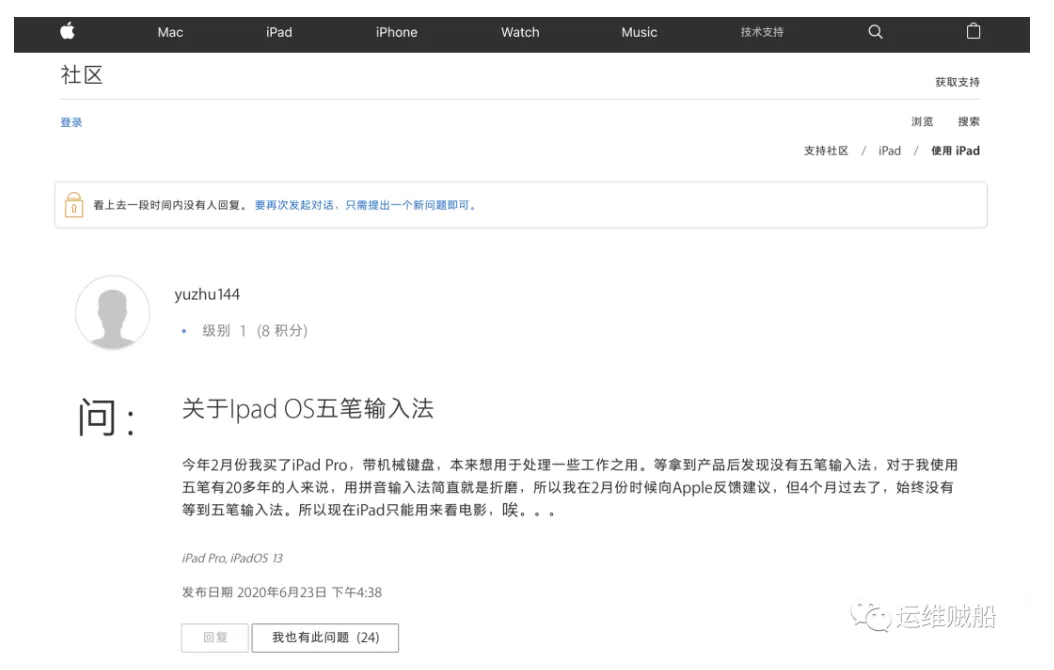Go to iPad breadcrumb link

[x=889, y=151]
